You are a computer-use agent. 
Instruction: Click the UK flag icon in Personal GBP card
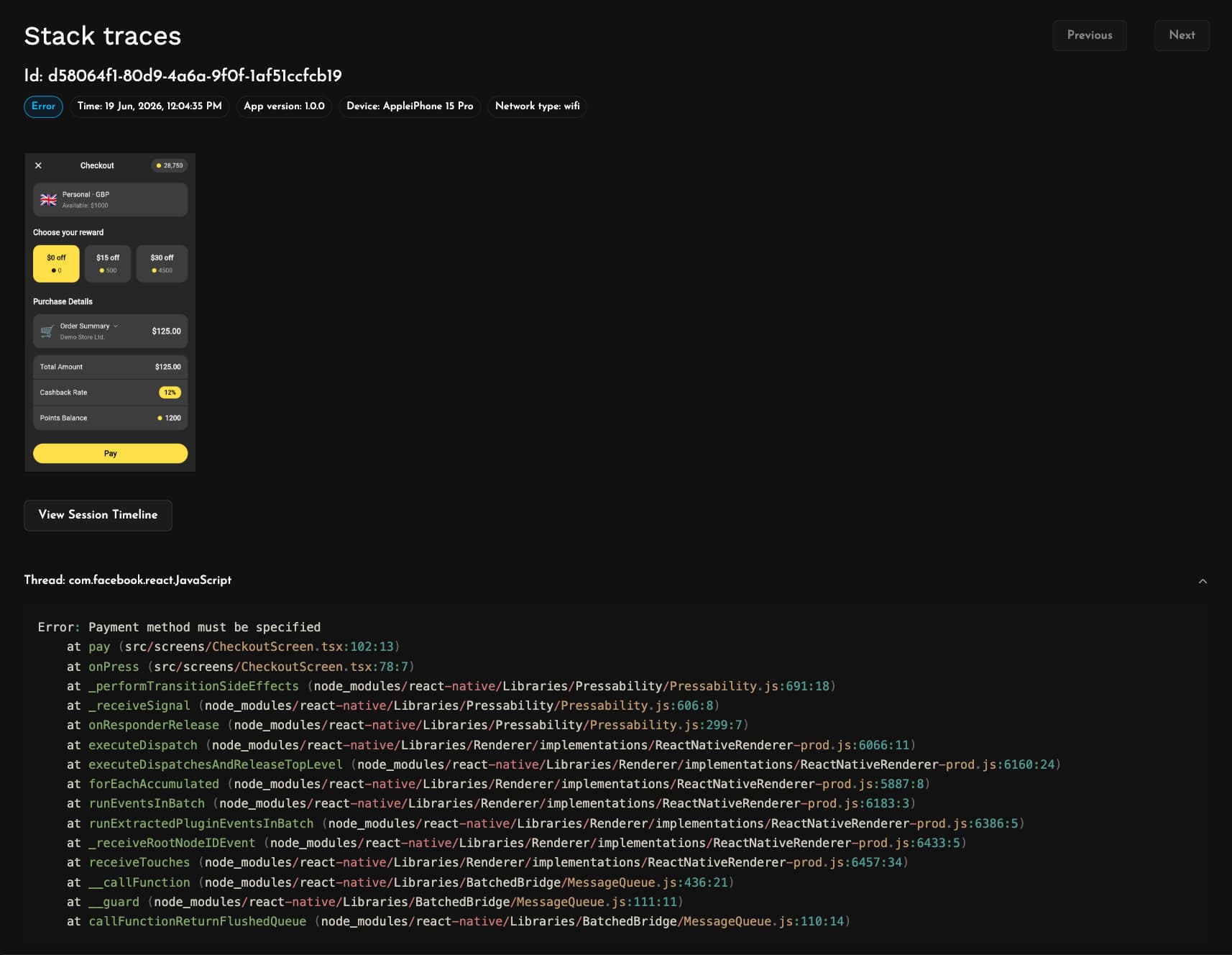pyautogui.click(x=48, y=200)
